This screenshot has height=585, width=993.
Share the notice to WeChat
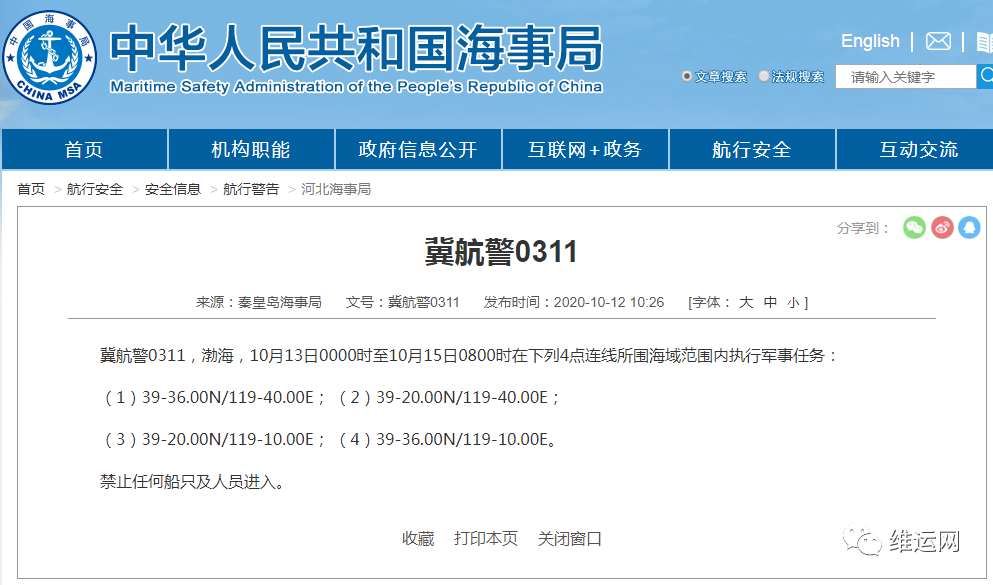point(913,228)
